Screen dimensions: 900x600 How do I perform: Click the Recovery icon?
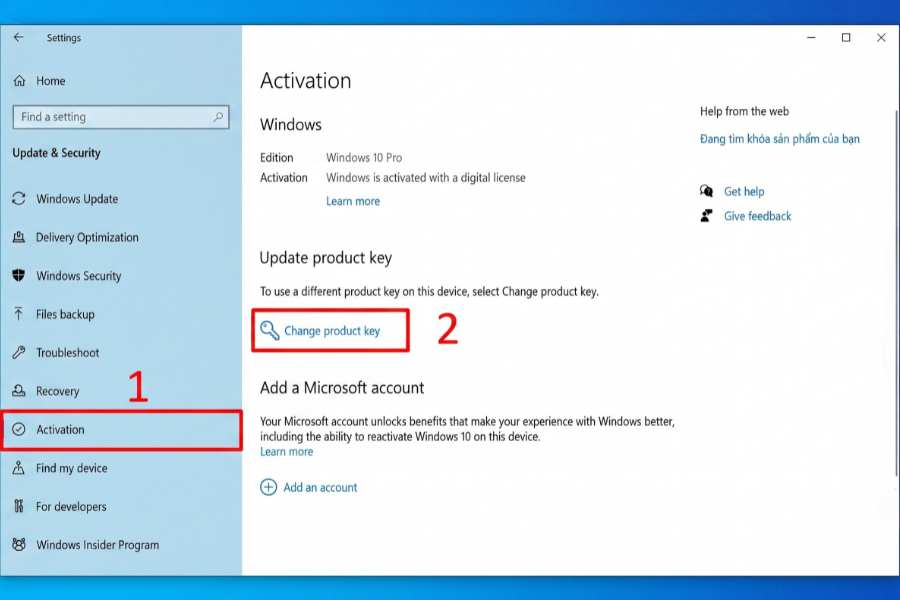(18, 391)
